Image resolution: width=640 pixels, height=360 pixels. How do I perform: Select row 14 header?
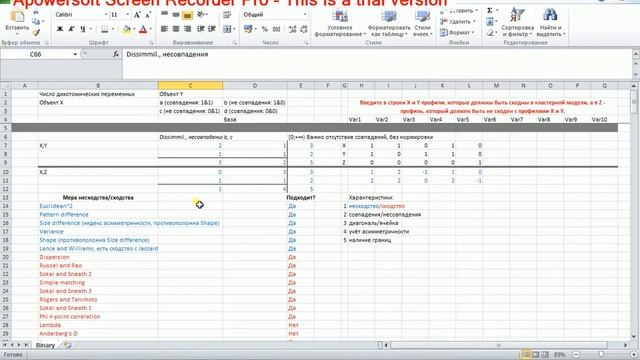(x=6, y=206)
